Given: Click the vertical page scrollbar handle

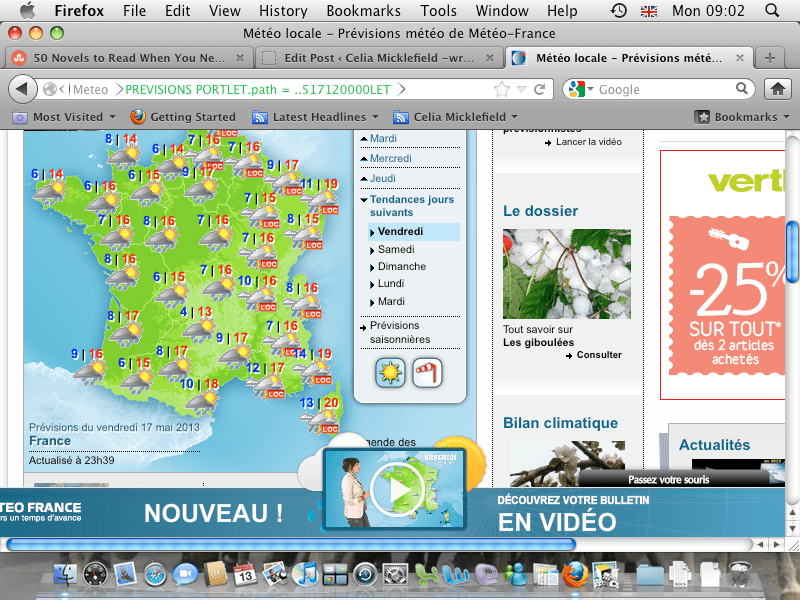Looking at the screenshot, I should coord(792,252).
